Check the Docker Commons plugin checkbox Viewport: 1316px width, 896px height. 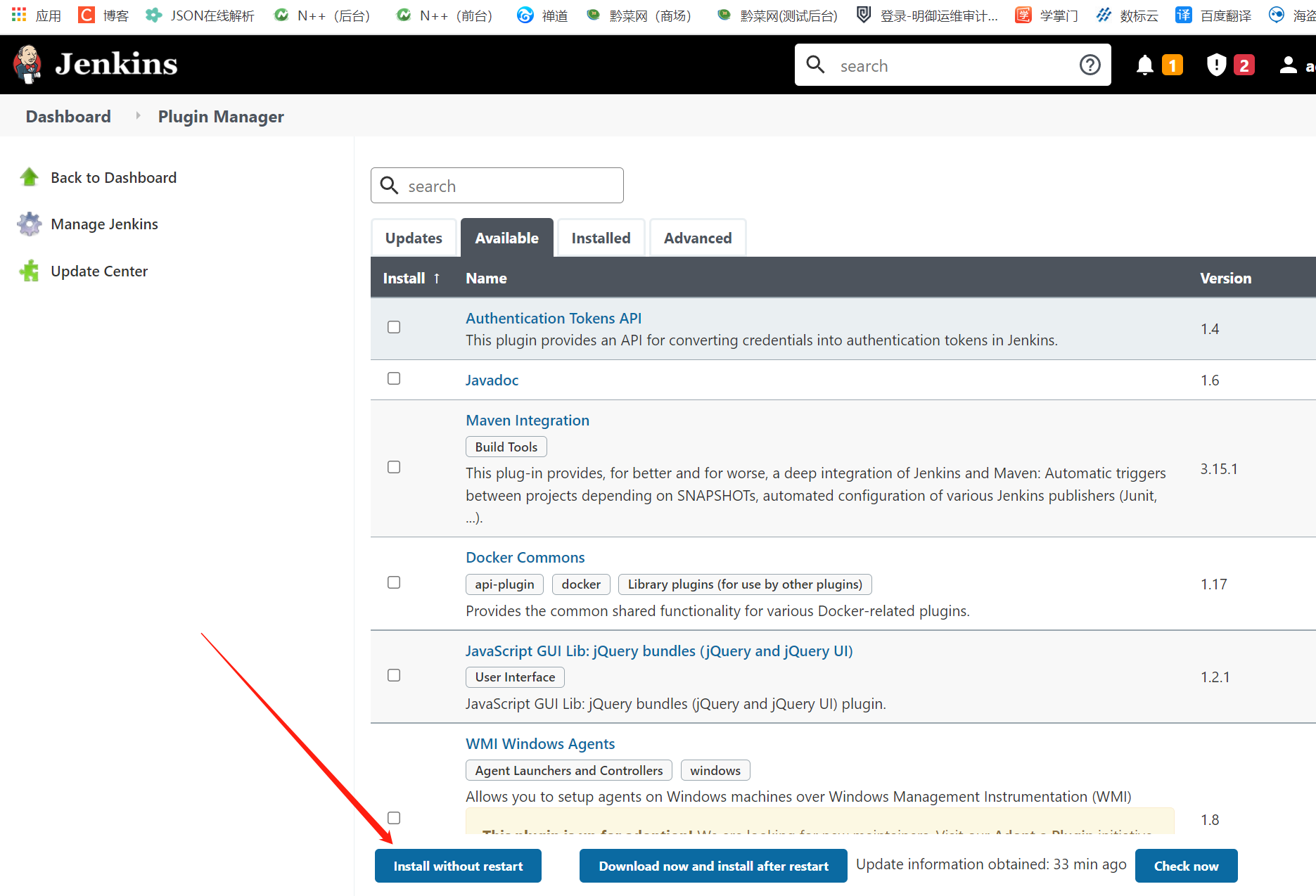pos(393,582)
